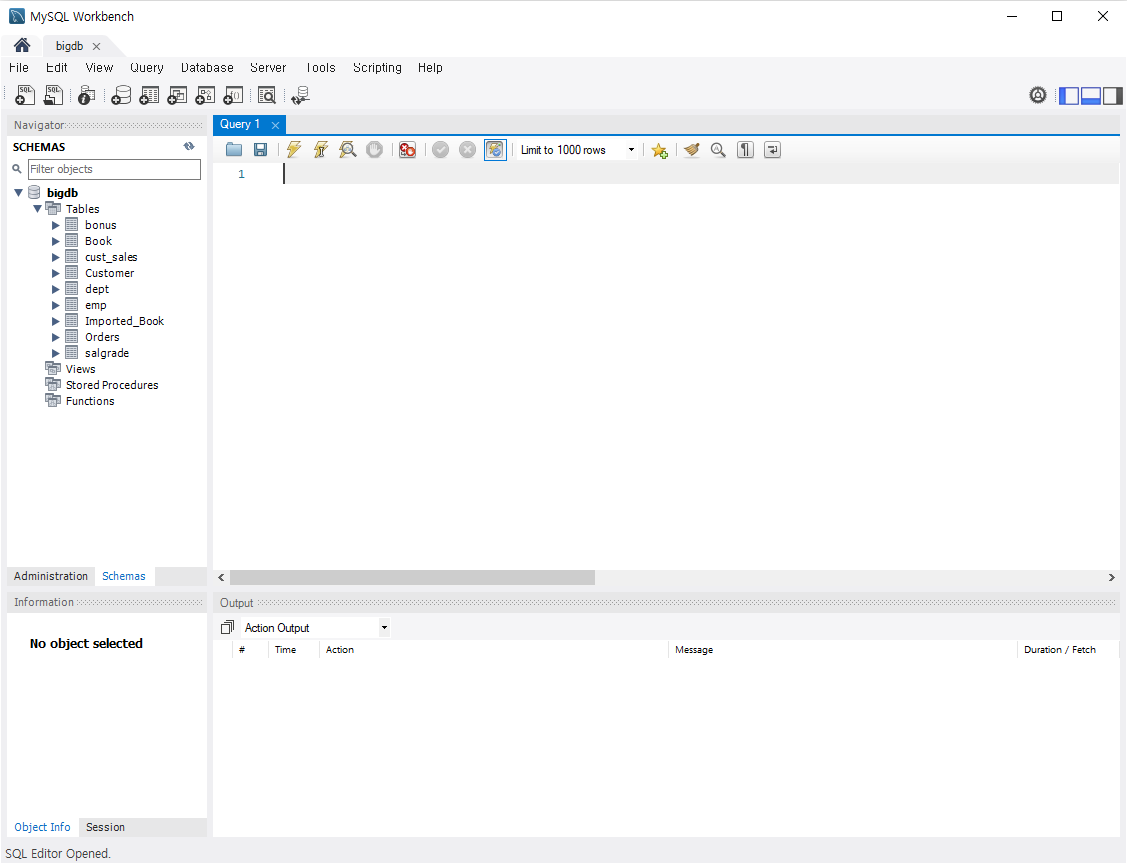Collapse the Tables folder
Screen dimensions: 1127x863
point(37,208)
